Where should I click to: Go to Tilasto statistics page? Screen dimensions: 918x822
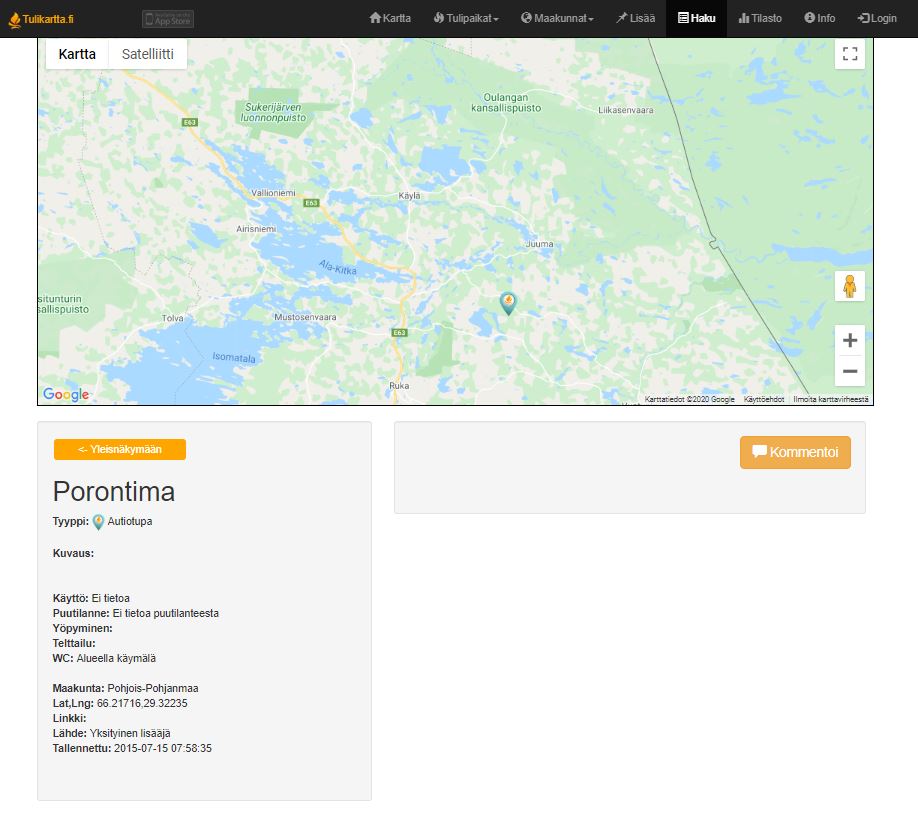pos(760,18)
